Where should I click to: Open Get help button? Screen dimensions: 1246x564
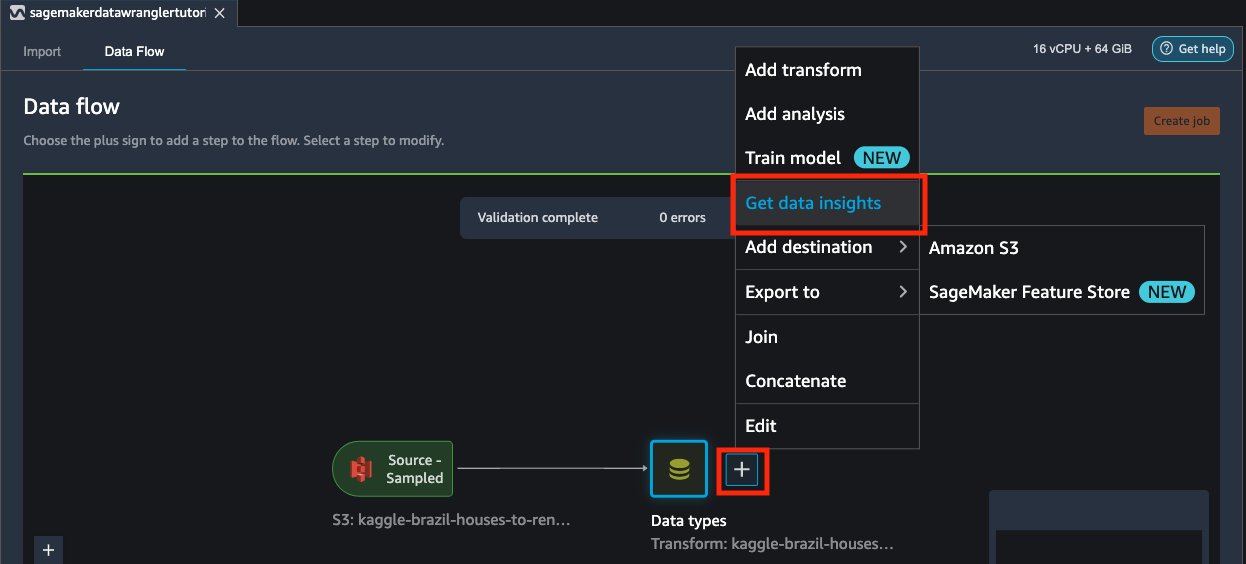1192,49
